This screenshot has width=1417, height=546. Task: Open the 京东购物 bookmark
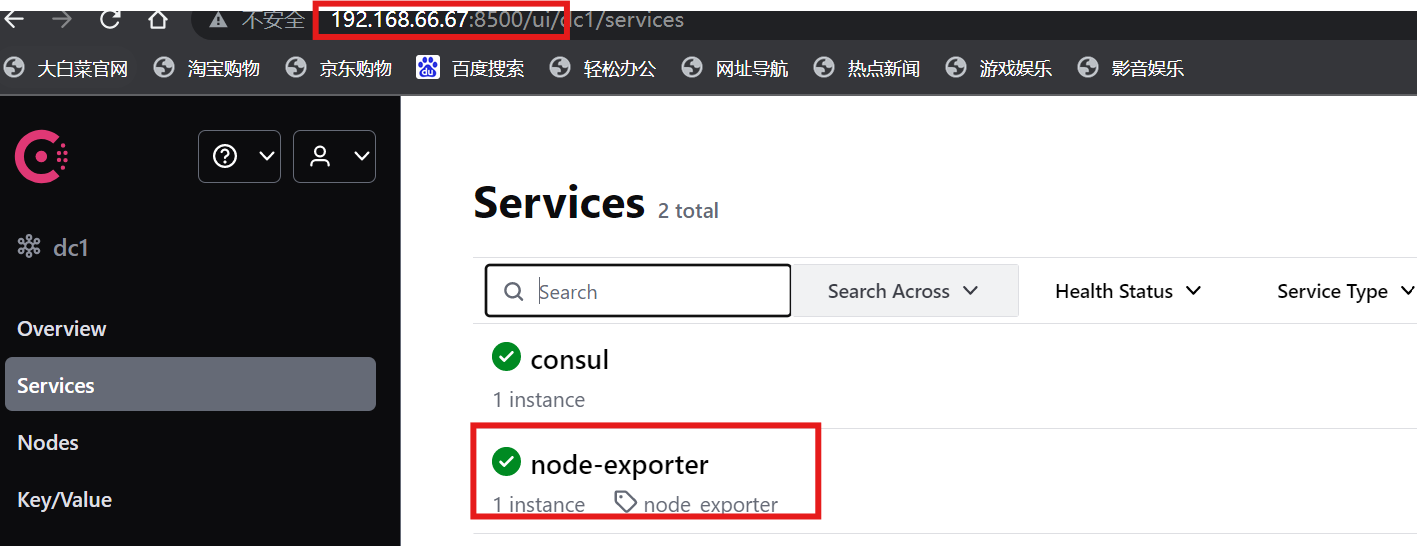pyautogui.click(x=339, y=68)
